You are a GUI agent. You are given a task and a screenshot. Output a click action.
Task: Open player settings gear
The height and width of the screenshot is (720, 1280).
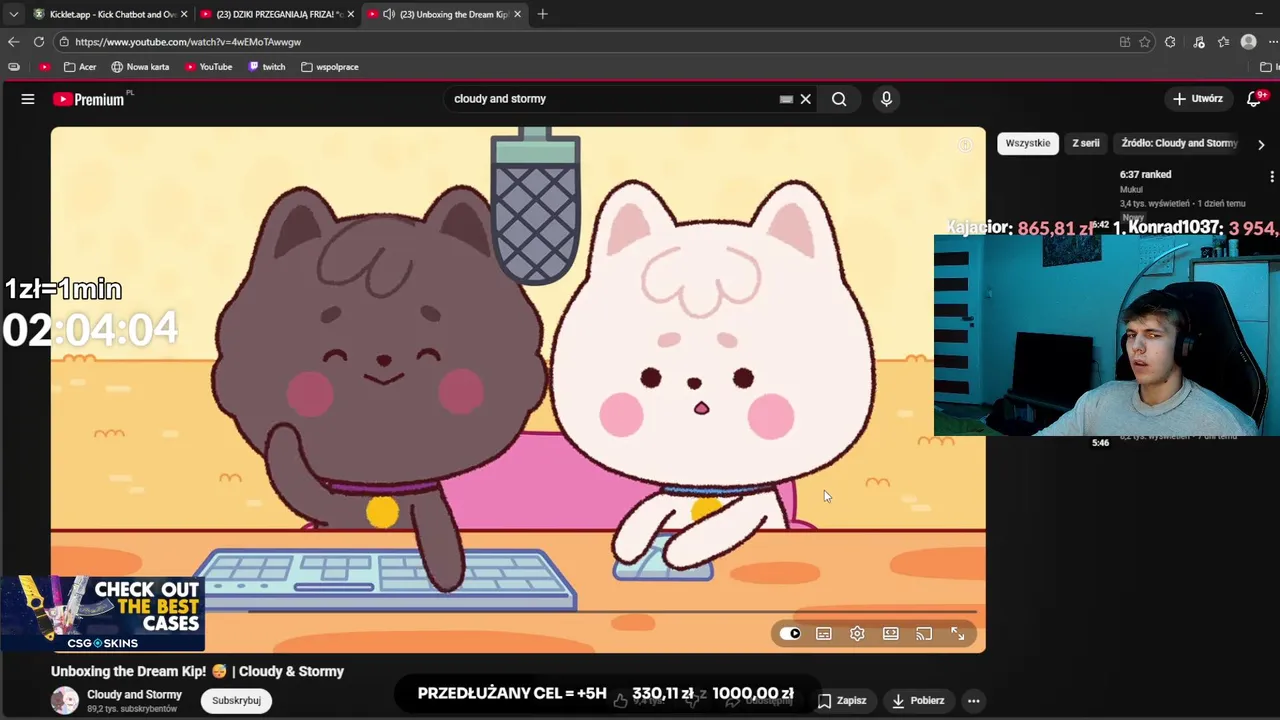point(857,634)
